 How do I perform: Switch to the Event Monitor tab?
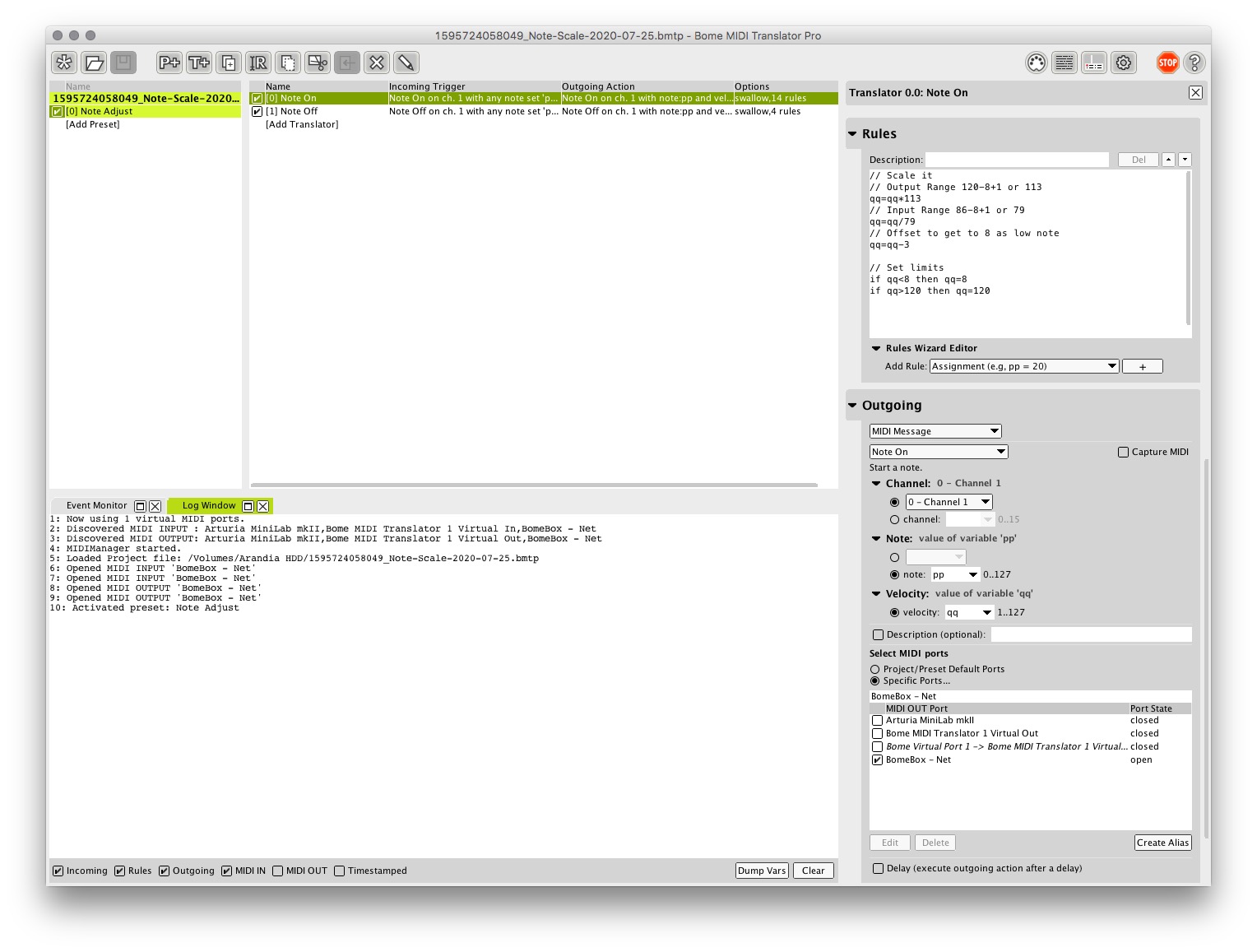click(x=97, y=506)
